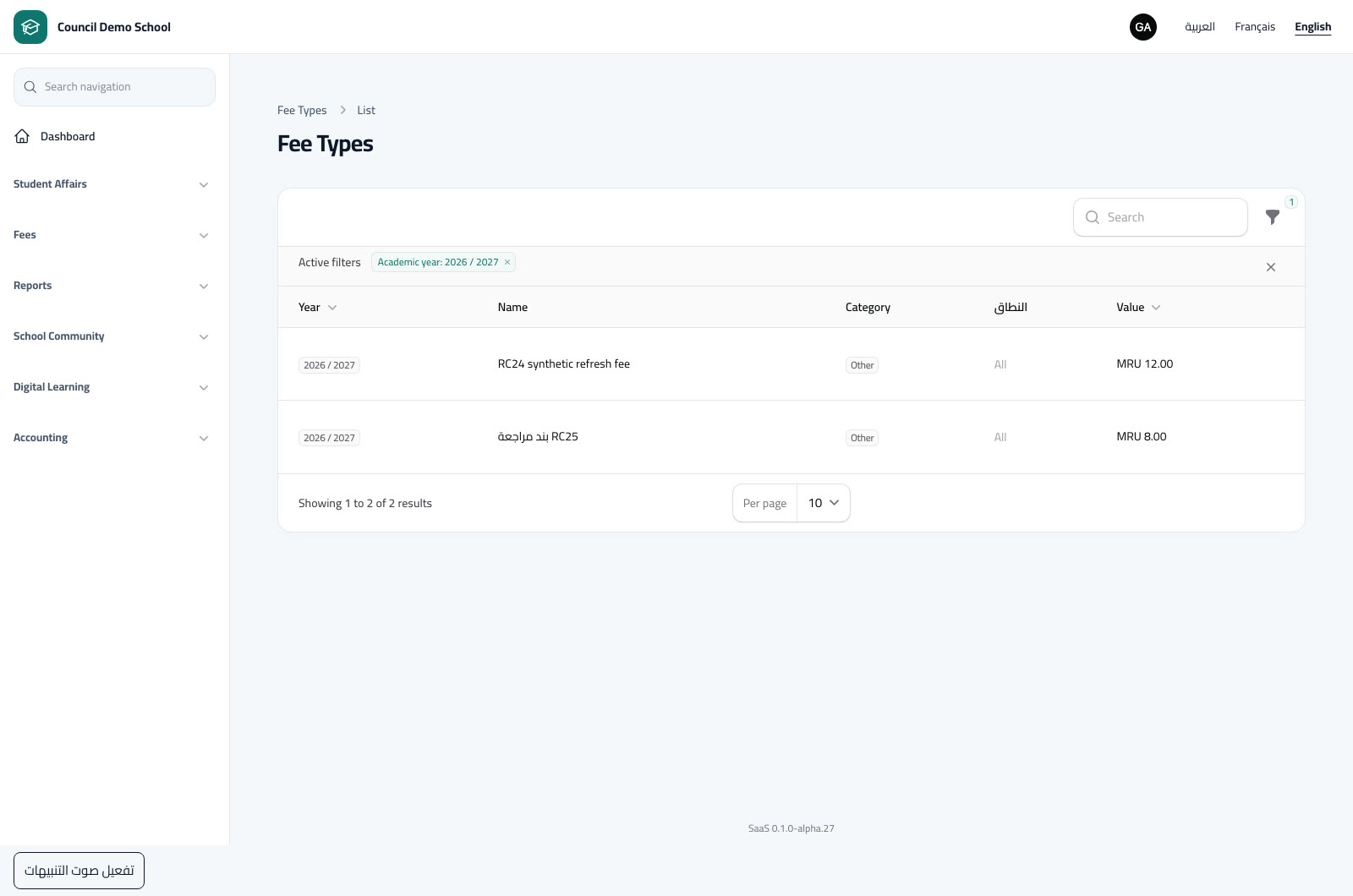Click the تفعيل صوت التنبيهات button
This screenshot has height=896, width=1353.
(x=79, y=871)
